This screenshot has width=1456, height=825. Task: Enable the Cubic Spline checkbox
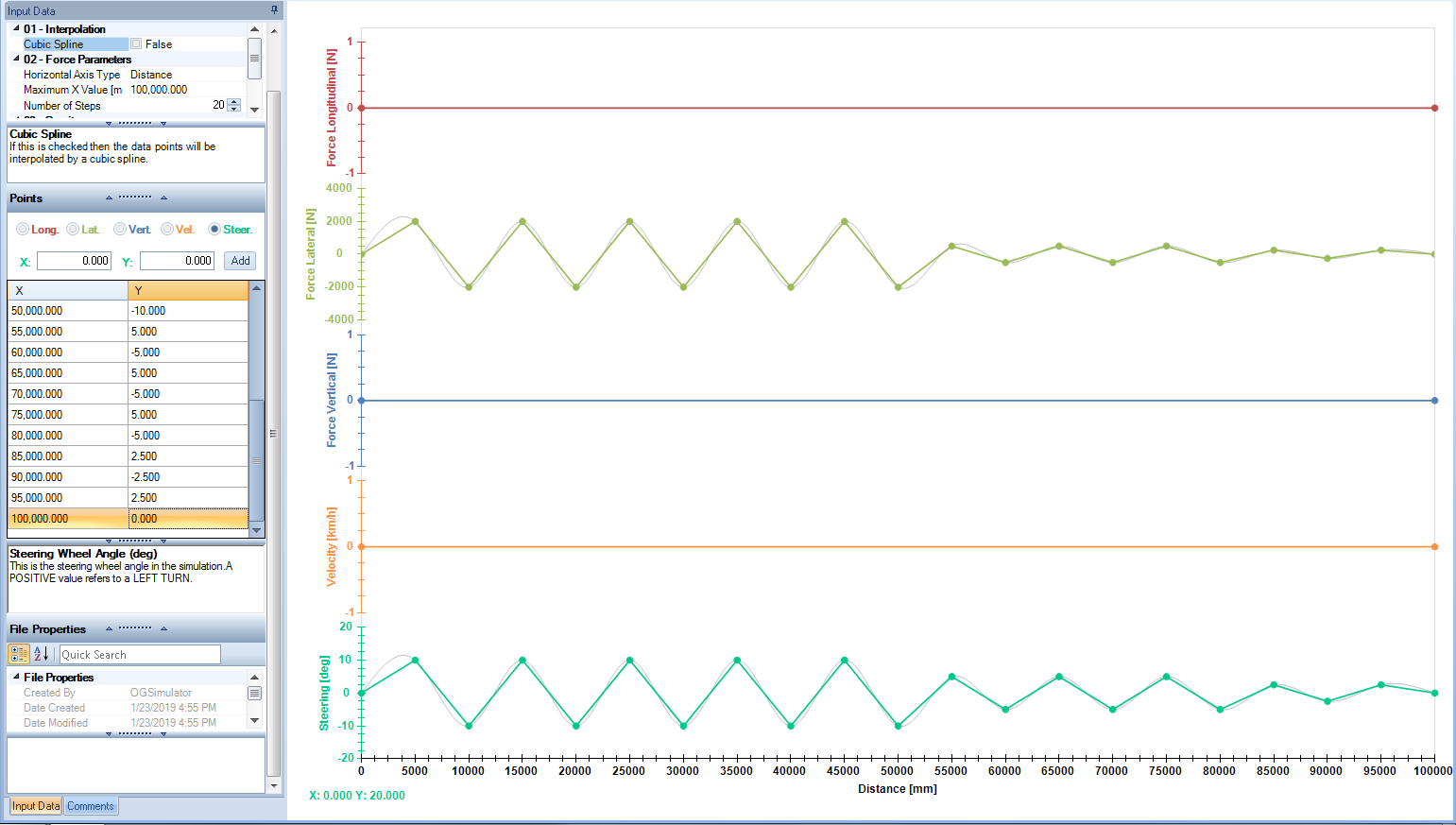point(136,44)
